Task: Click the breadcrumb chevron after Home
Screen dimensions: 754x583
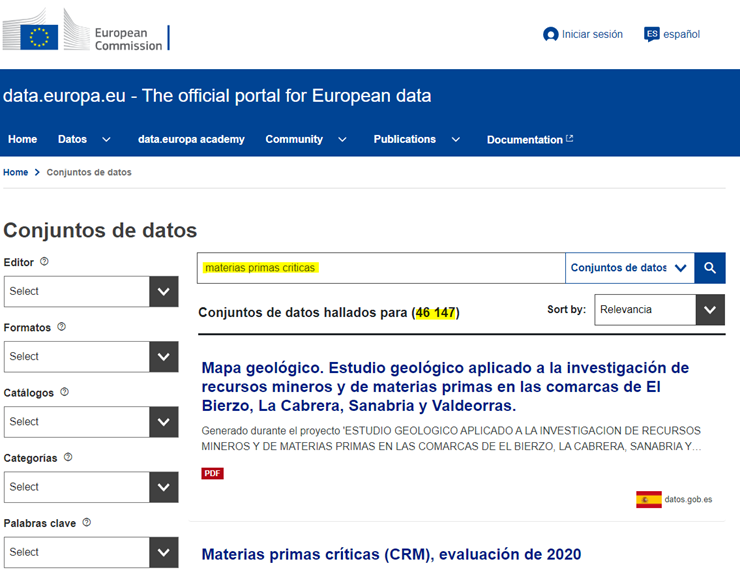Action: coord(37,172)
